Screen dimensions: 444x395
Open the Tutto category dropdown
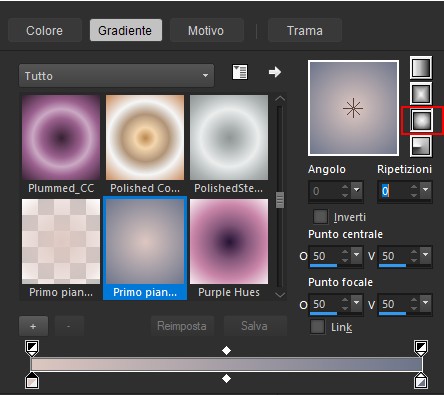coord(116,76)
